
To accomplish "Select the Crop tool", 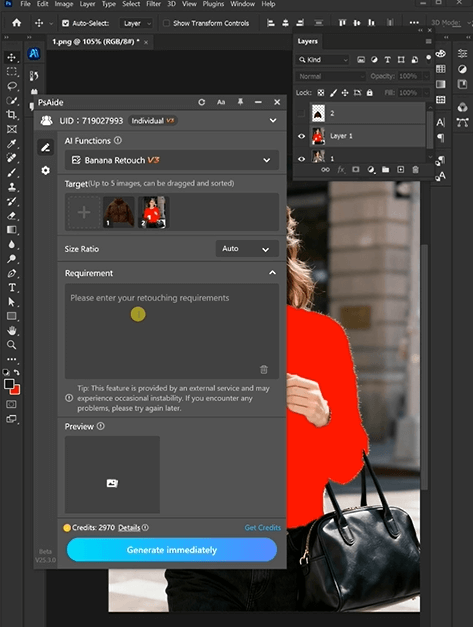I will pyautogui.click(x=12, y=115).
